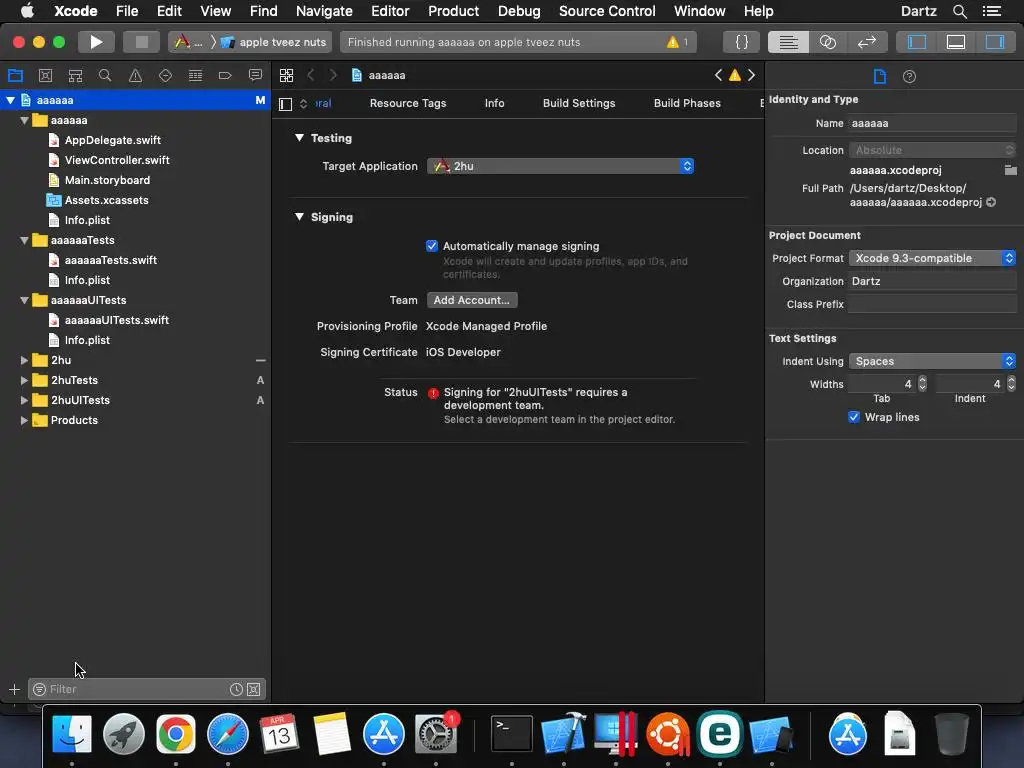Screen dimensions: 1024x768
Task: Open the Target Application dropdown
Action: point(560,167)
